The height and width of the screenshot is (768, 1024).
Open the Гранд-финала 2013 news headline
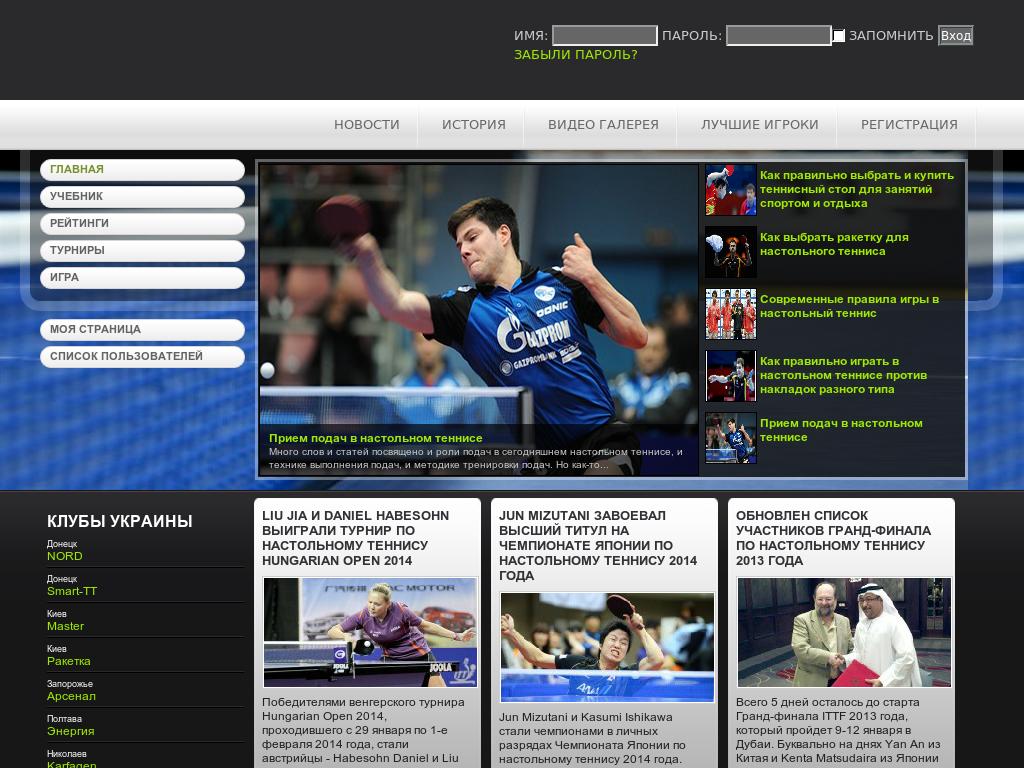[833, 538]
